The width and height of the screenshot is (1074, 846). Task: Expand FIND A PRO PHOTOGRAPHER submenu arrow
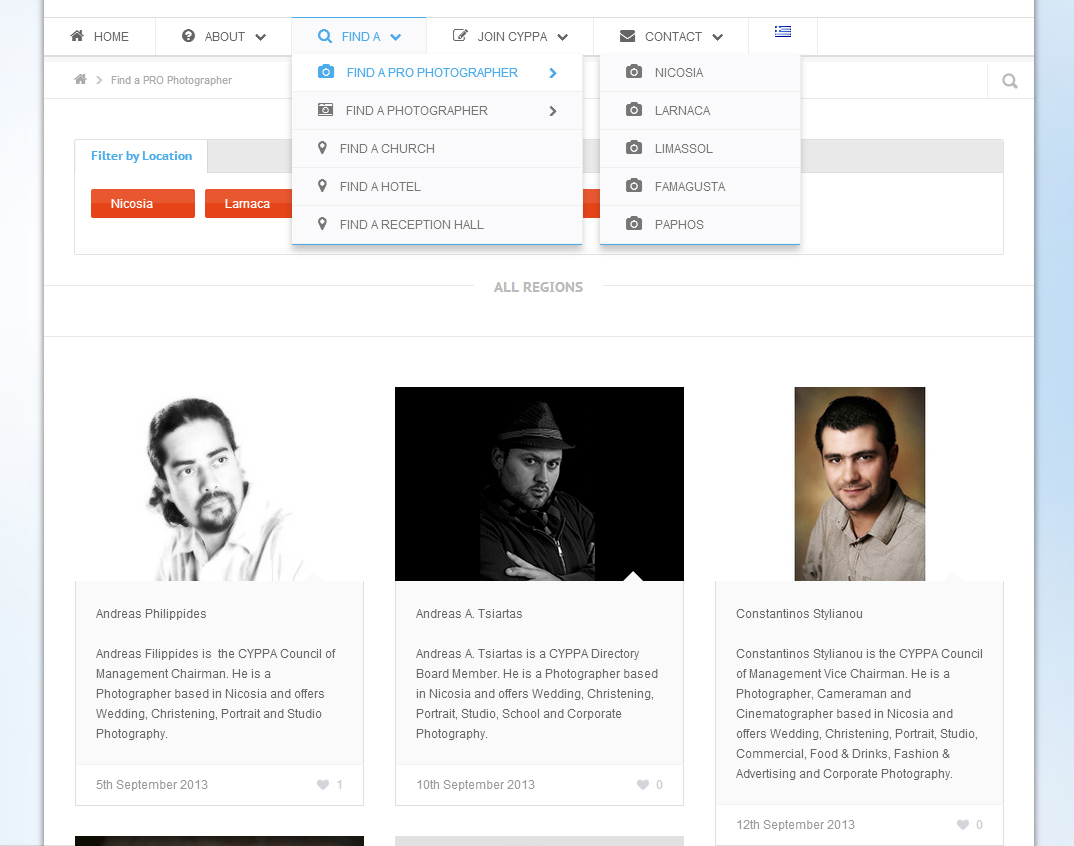point(552,72)
